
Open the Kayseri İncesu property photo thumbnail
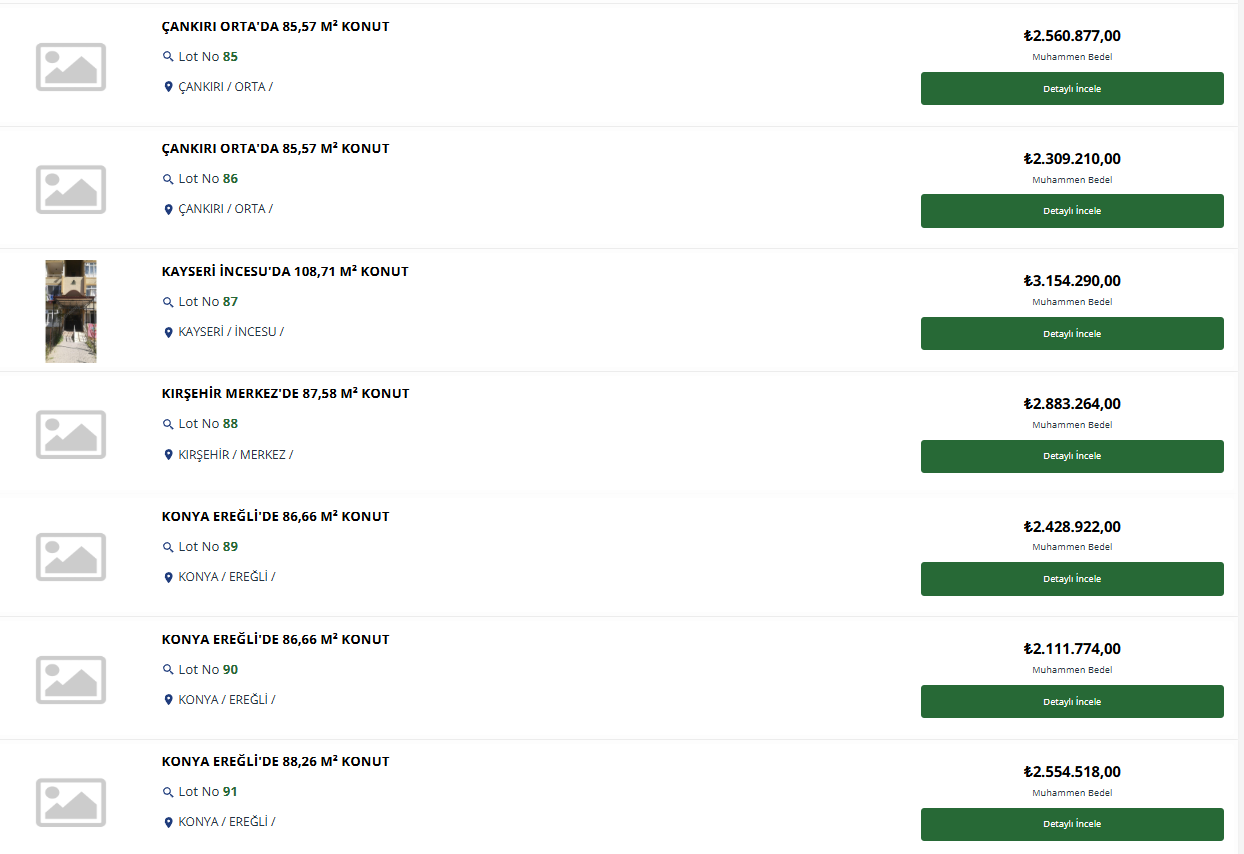(x=71, y=311)
